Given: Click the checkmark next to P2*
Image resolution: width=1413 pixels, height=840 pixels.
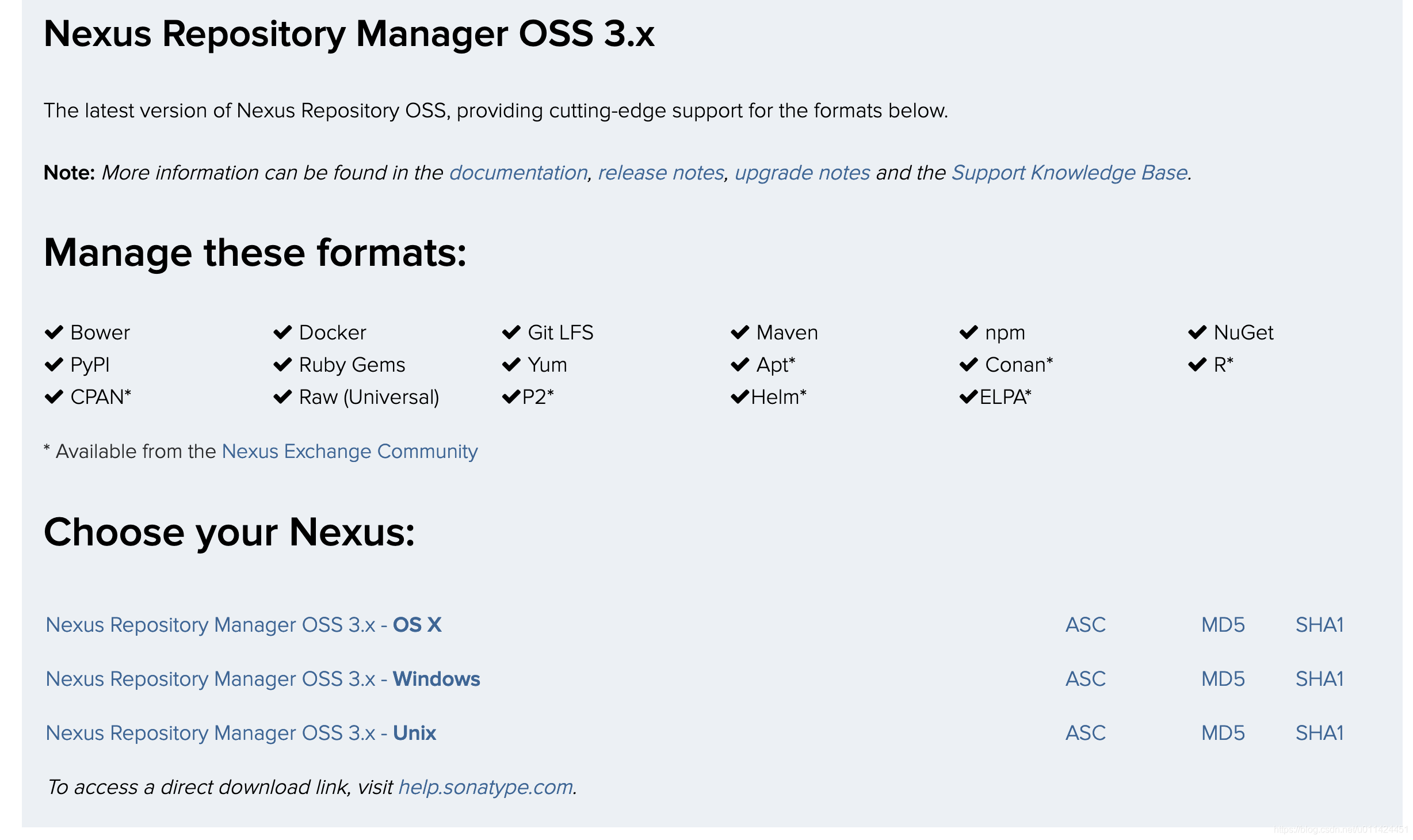Looking at the screenshot, I should (x=511, y=397).
